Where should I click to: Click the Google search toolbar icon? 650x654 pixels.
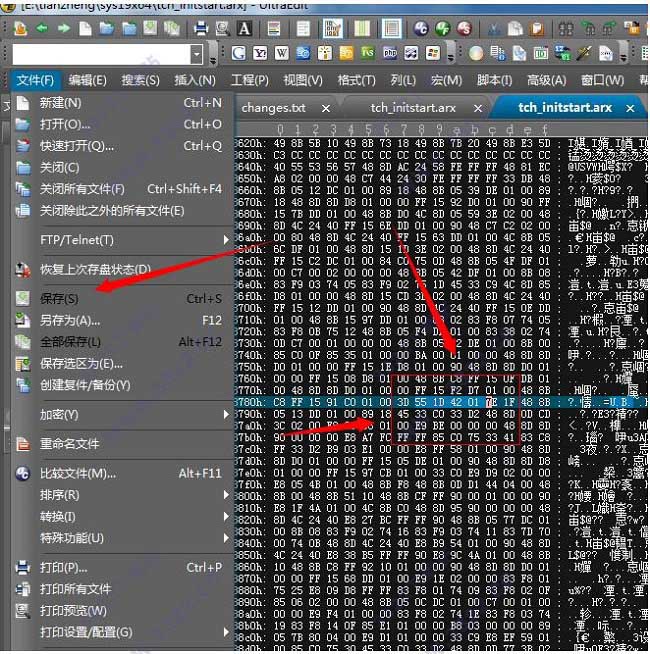pyautogui.click(x=239, y=53)
